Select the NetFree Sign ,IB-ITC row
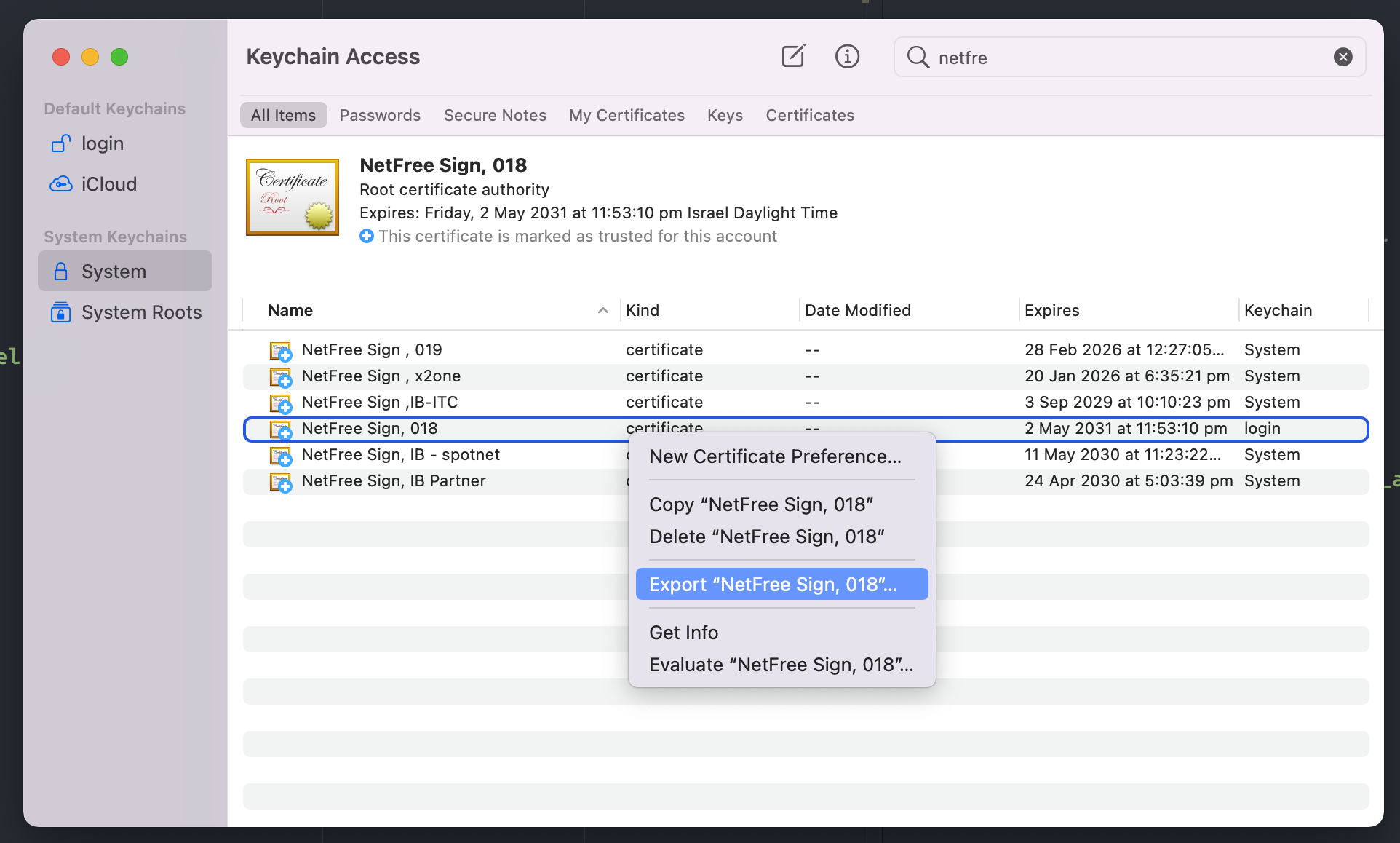The height and width of the screenshot is (843, 1400). click(806, 403)
